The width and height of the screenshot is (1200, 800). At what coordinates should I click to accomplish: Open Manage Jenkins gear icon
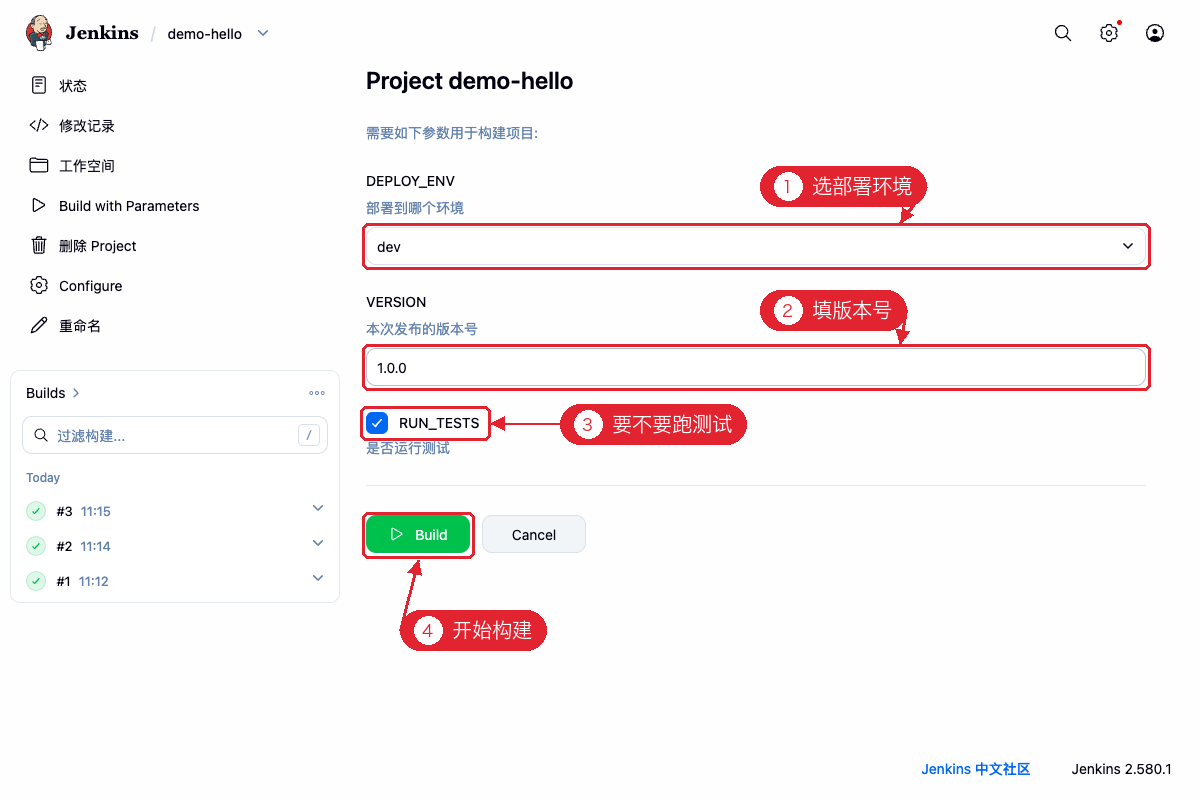point(1109,33)
